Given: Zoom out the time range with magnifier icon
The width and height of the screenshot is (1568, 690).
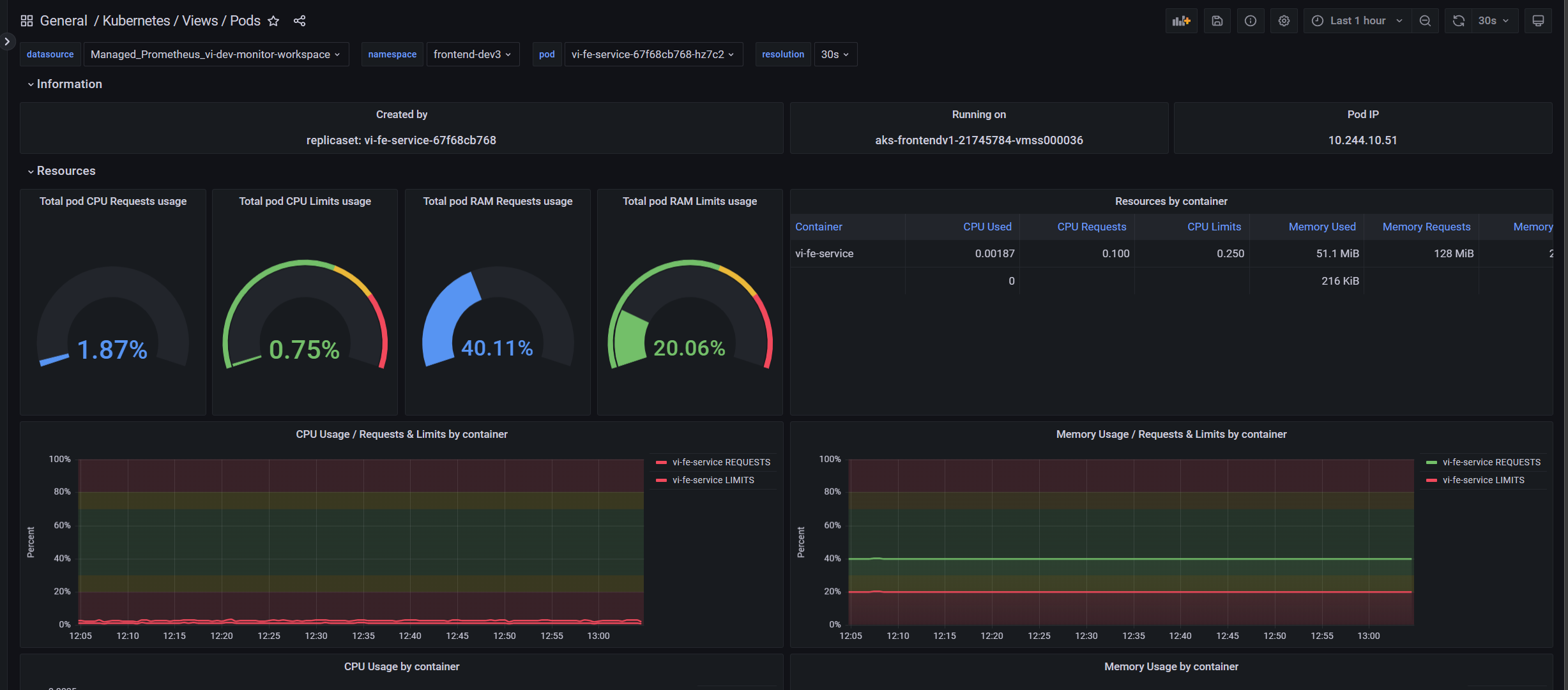Looking at the screenshot, I should tap(1425, 20).
